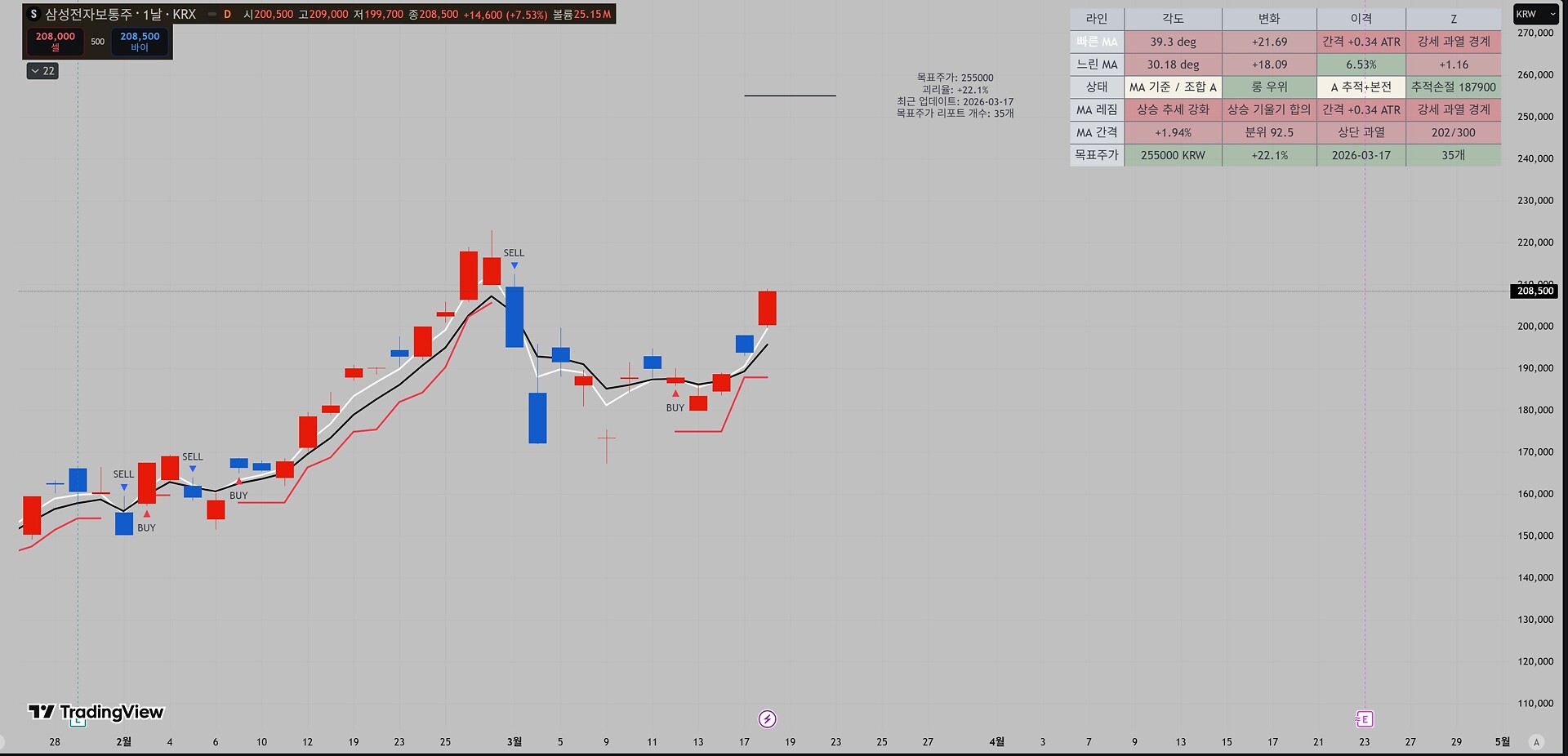Expand the collapsed indicators list showing 22
Screen dimensions: 1568x756
(x=42, y=71)
